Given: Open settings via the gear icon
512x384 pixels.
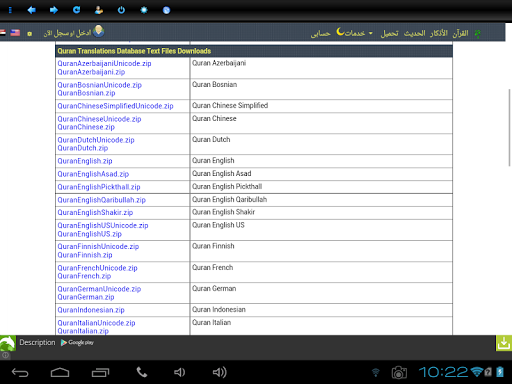Looking at the screenshot, I should (x=144, y=10).
